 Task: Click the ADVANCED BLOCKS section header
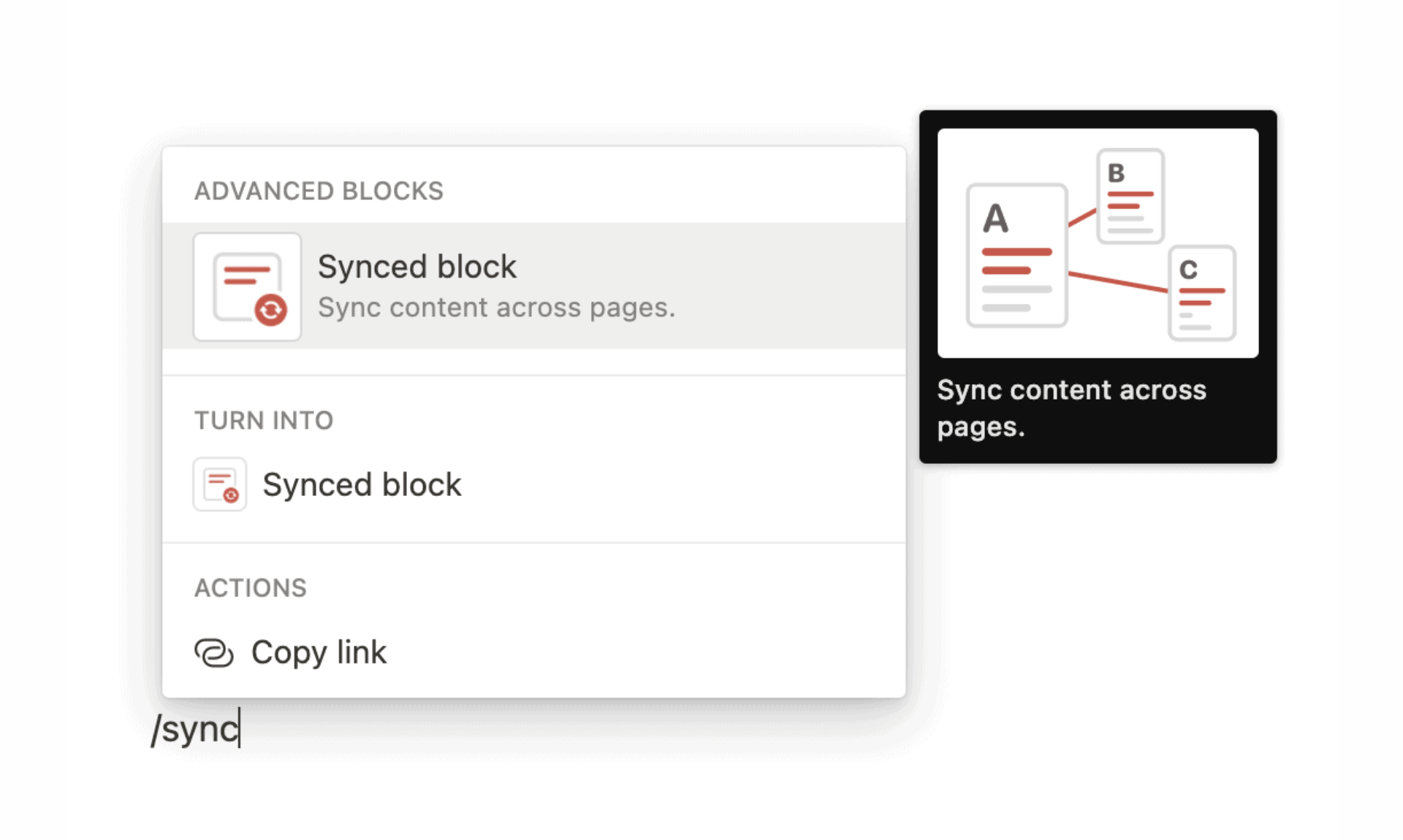(x=319, y=191)
